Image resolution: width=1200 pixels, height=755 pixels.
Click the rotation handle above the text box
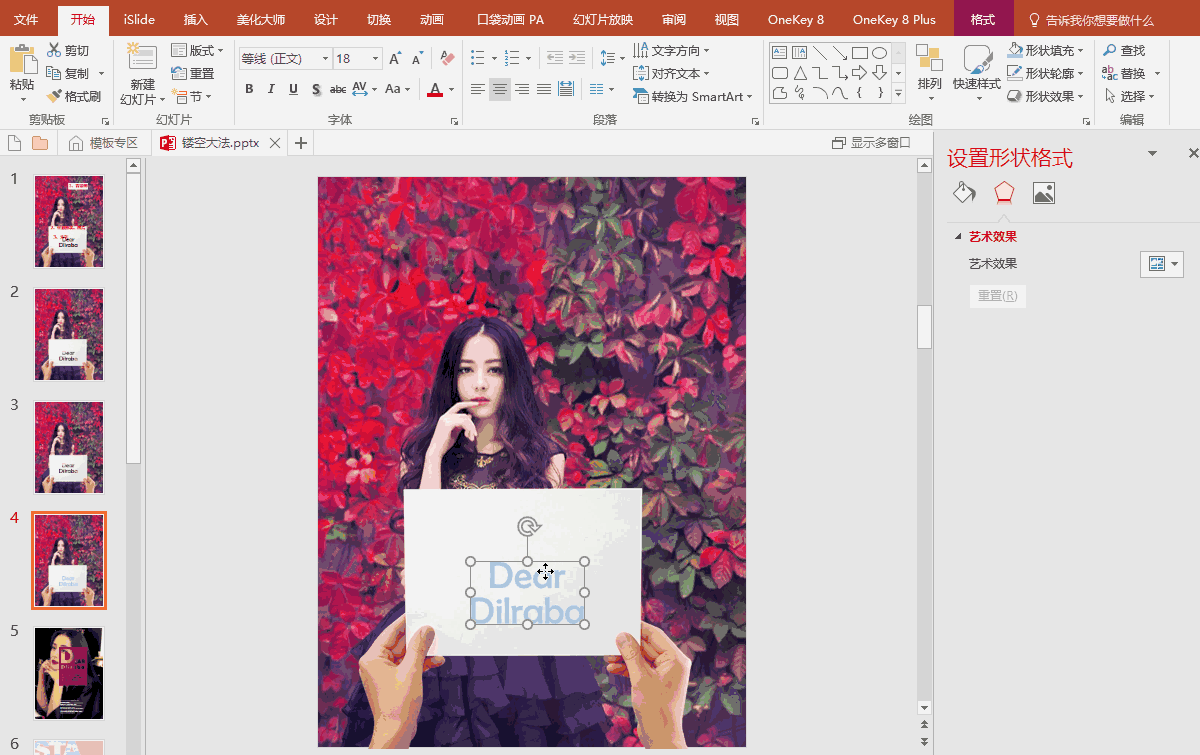[528, 526]
